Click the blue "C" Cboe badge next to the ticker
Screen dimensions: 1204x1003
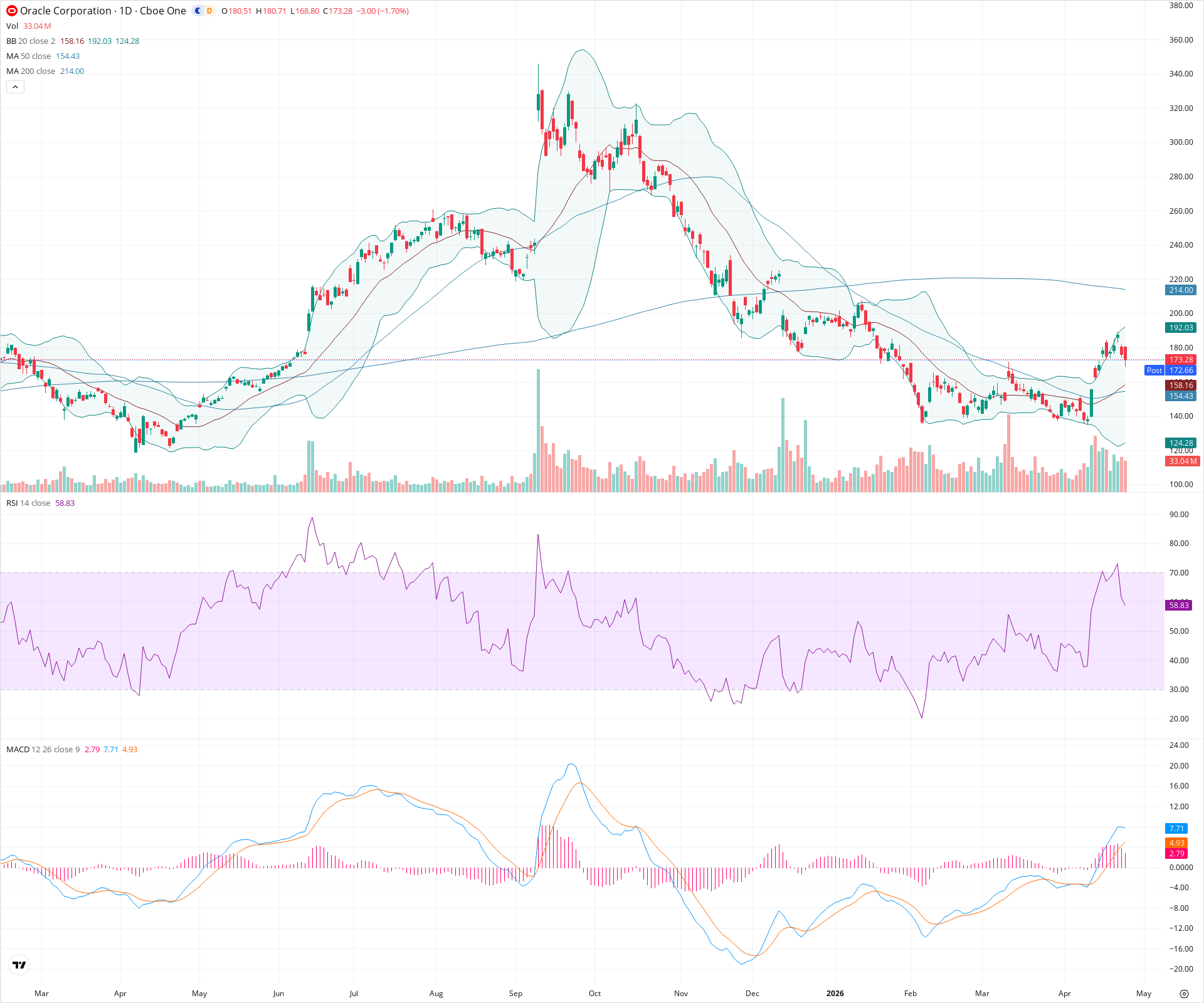point(196,11)
